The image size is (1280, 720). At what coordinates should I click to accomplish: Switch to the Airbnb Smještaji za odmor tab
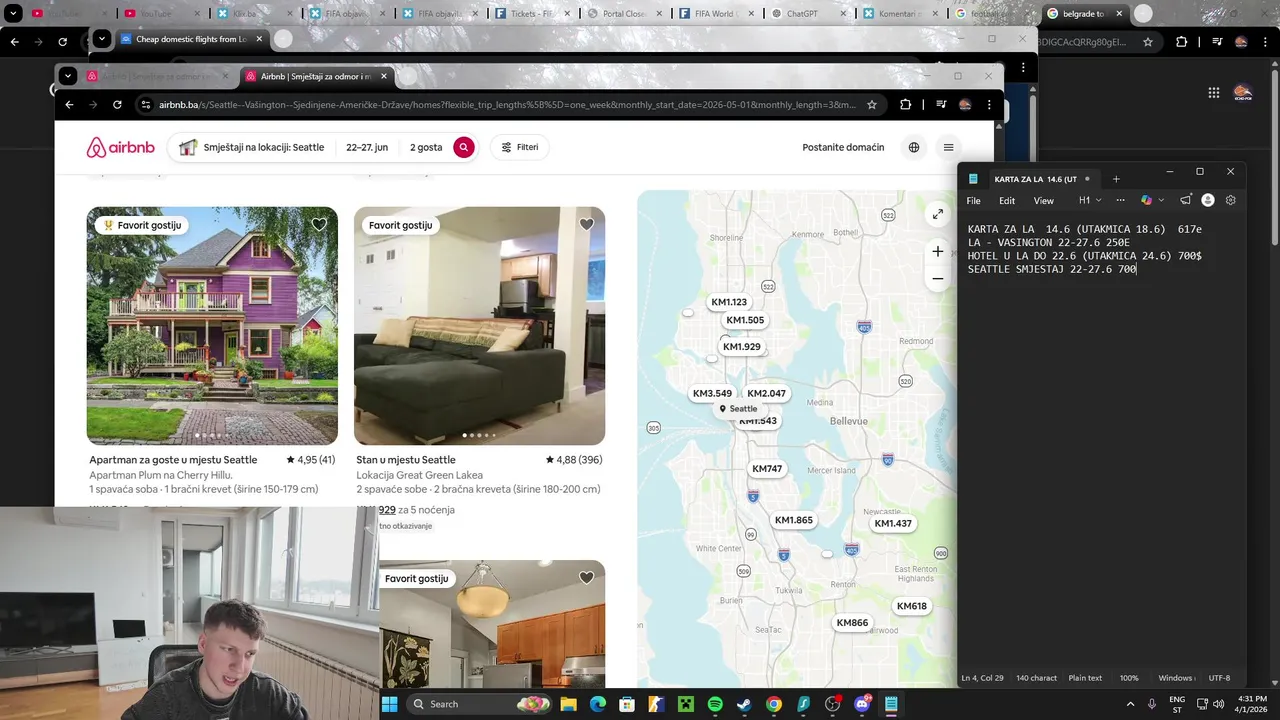315,76
